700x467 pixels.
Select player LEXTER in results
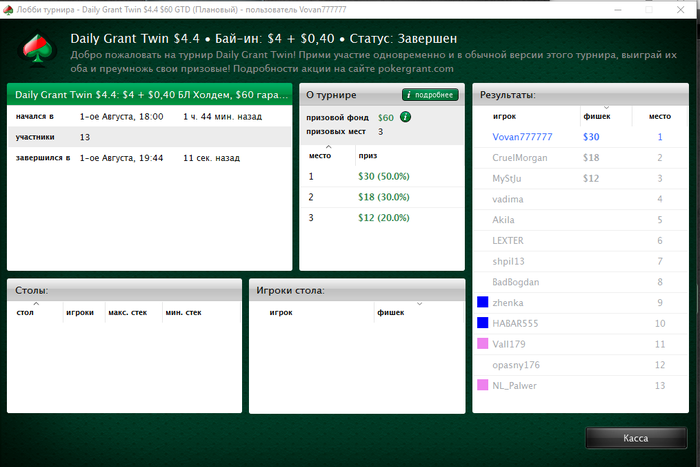580,241
